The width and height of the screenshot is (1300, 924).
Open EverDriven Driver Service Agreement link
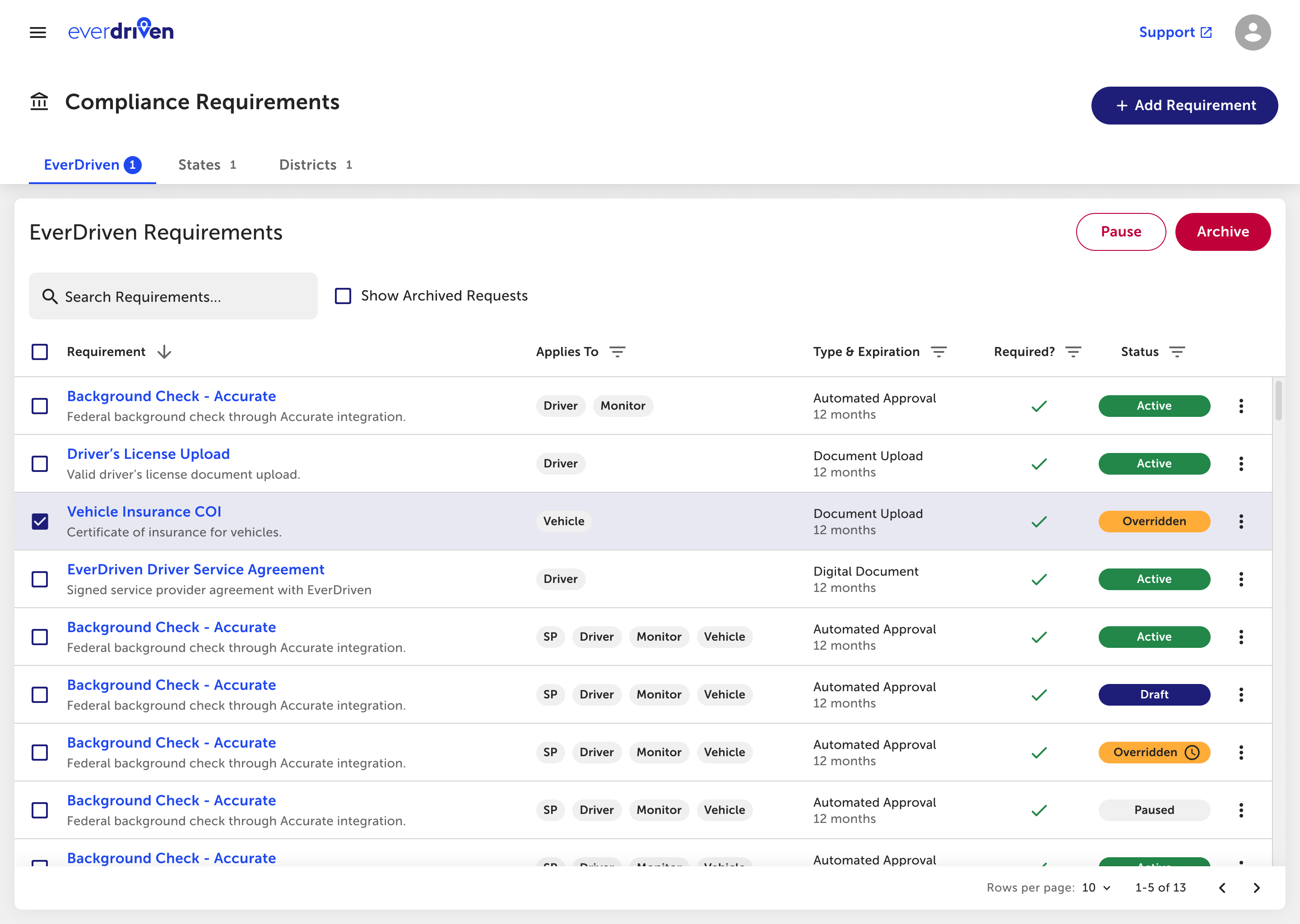point(195,569)
